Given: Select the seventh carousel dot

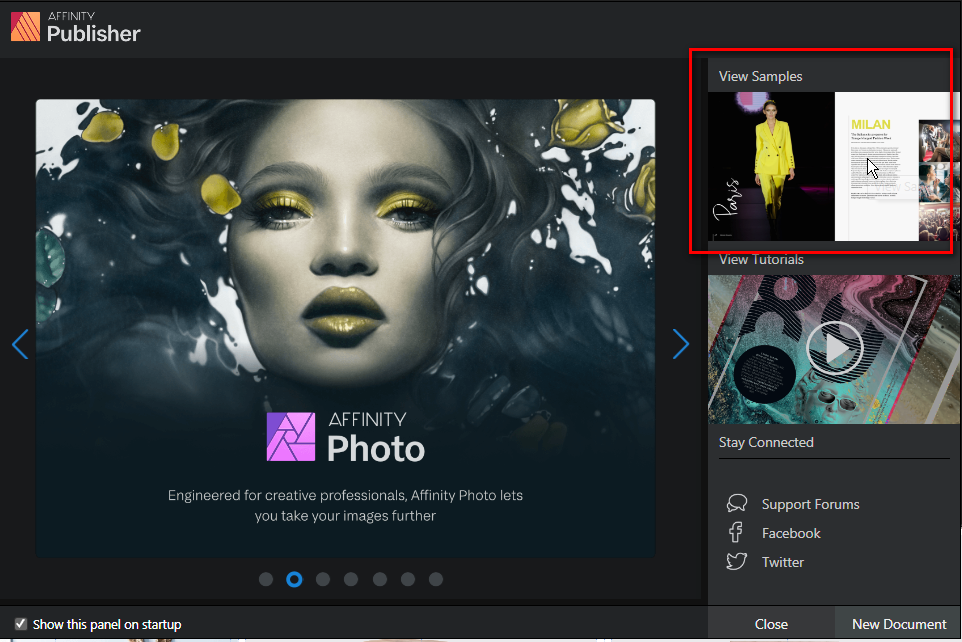Looking at the screenshot, I should [x=436, y=579].
